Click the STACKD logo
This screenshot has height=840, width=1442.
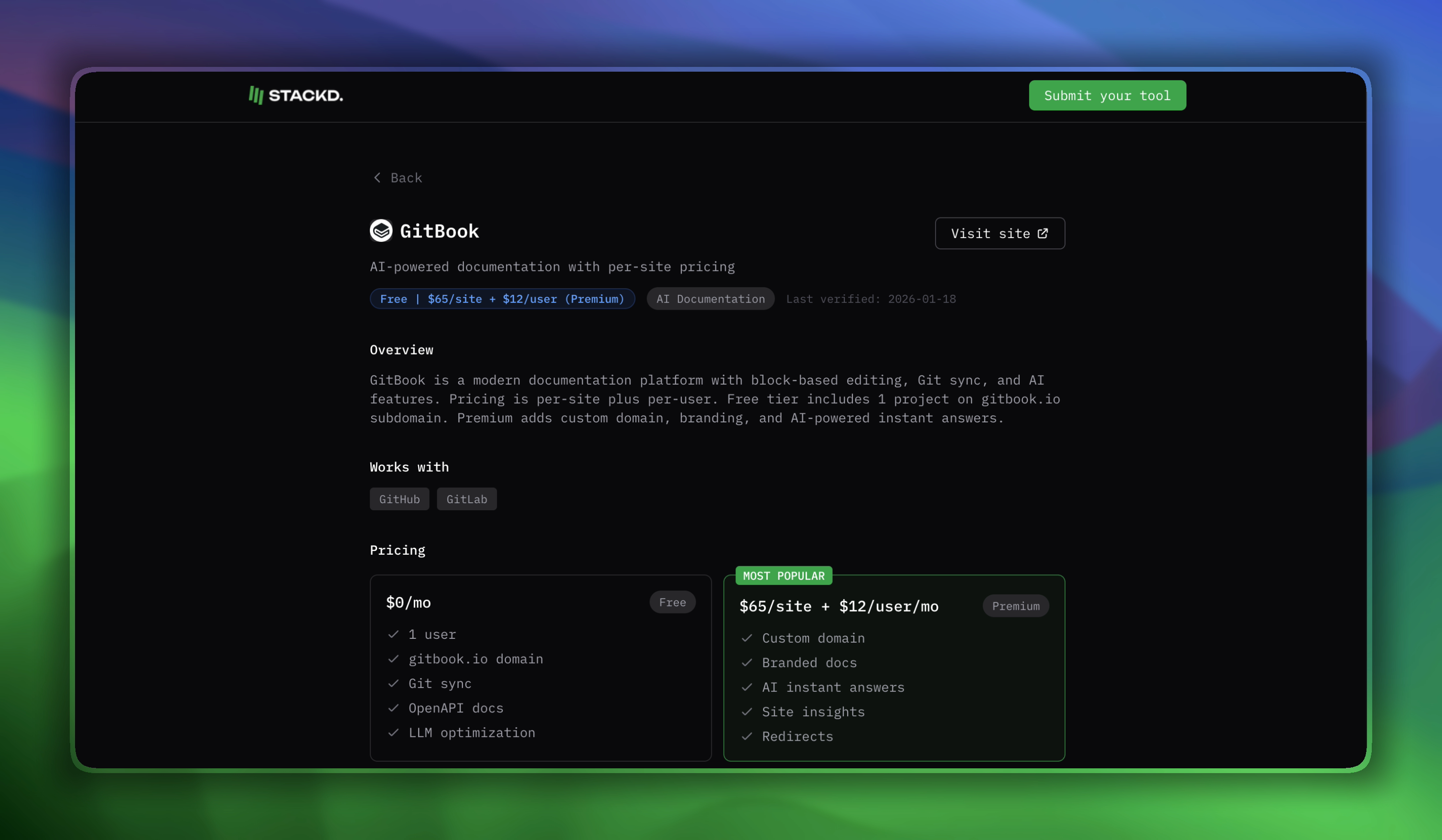coord(295,95)
